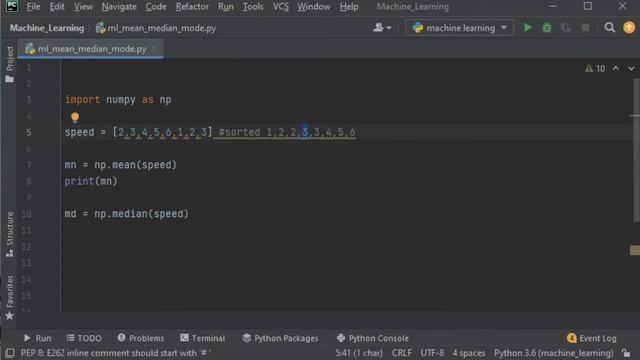Click the PyCharm logo icon
Image resolution: width=640 pixels, height=360 pixels.
[11, 6]
